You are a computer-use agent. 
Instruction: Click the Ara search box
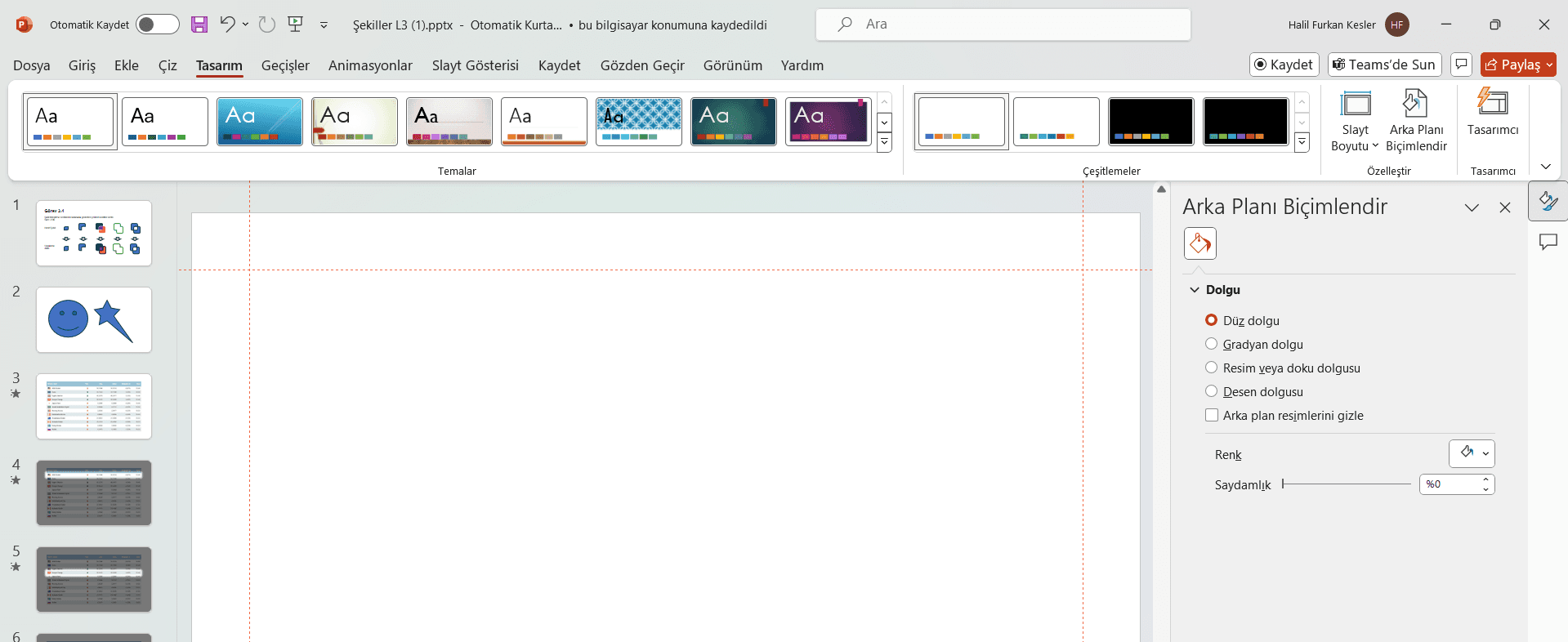click(1003, 25)
